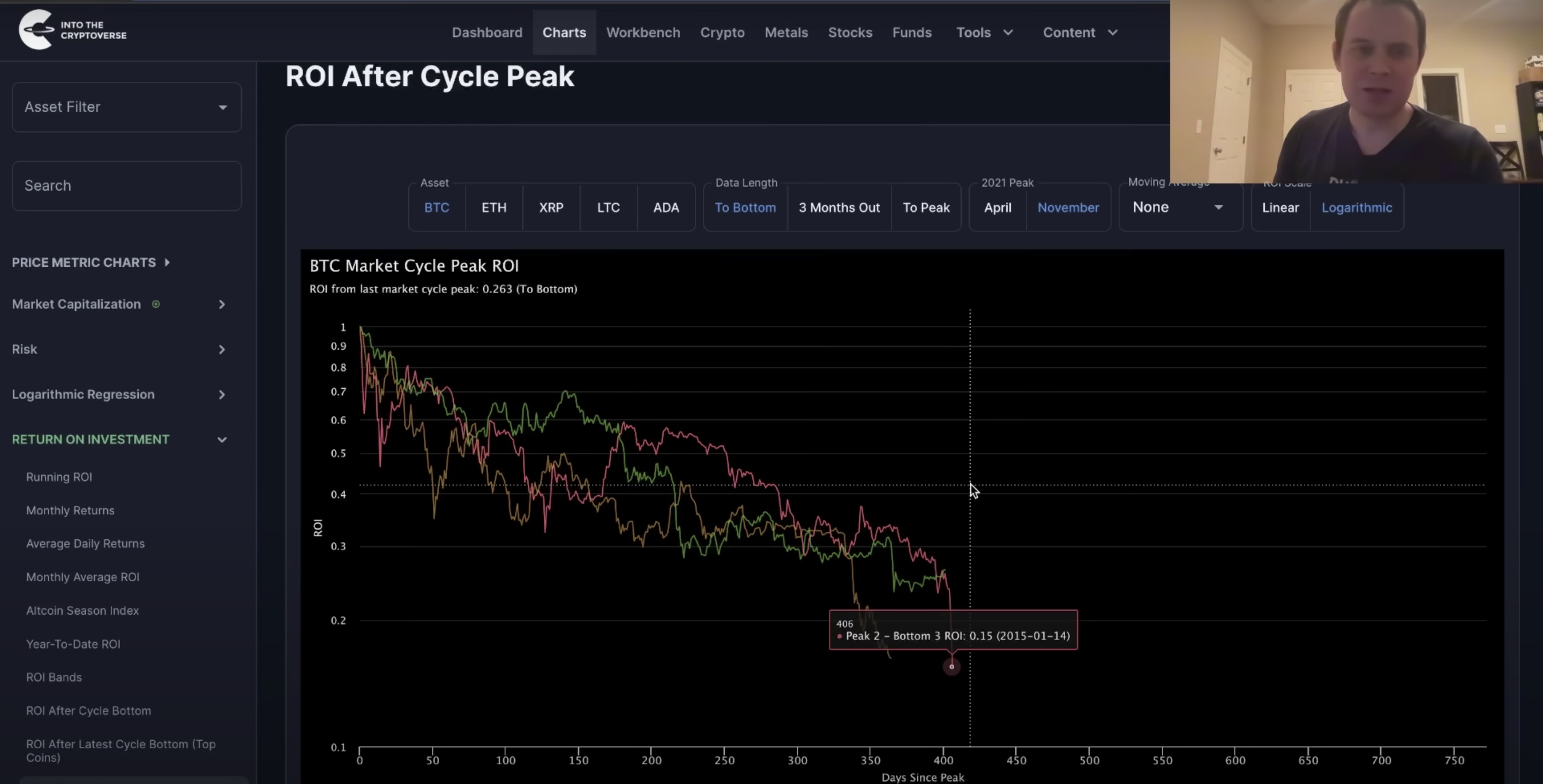The height and width of the screenshot is (784, 1543).
Task: Open the Crypto menu item
Action: [722, 32]
